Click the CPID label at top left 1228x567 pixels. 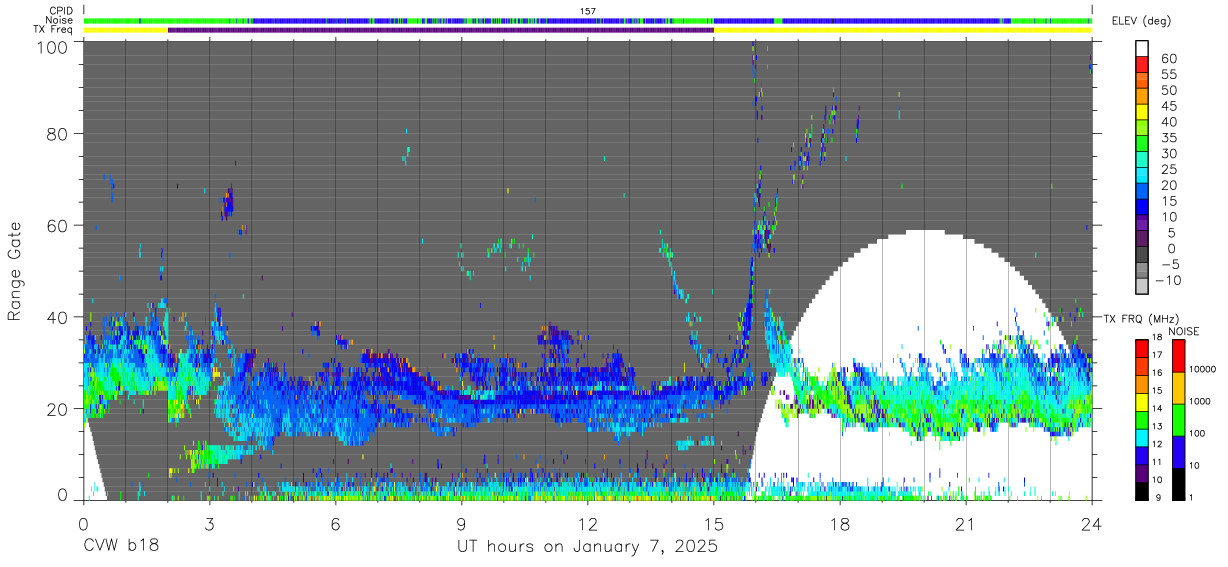click(x=60, y=10)
